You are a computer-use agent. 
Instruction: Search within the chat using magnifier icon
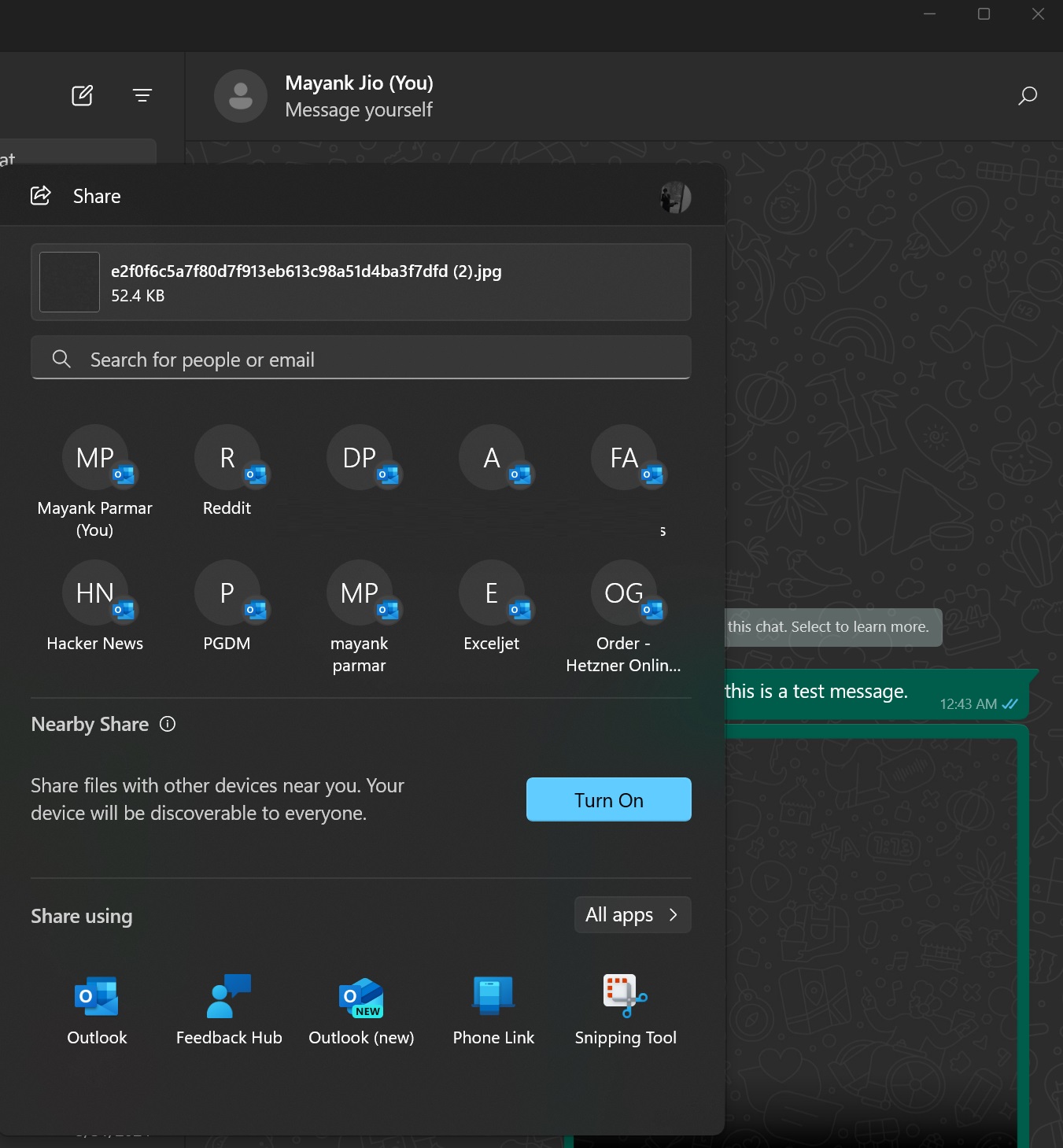click(1027, 96)
